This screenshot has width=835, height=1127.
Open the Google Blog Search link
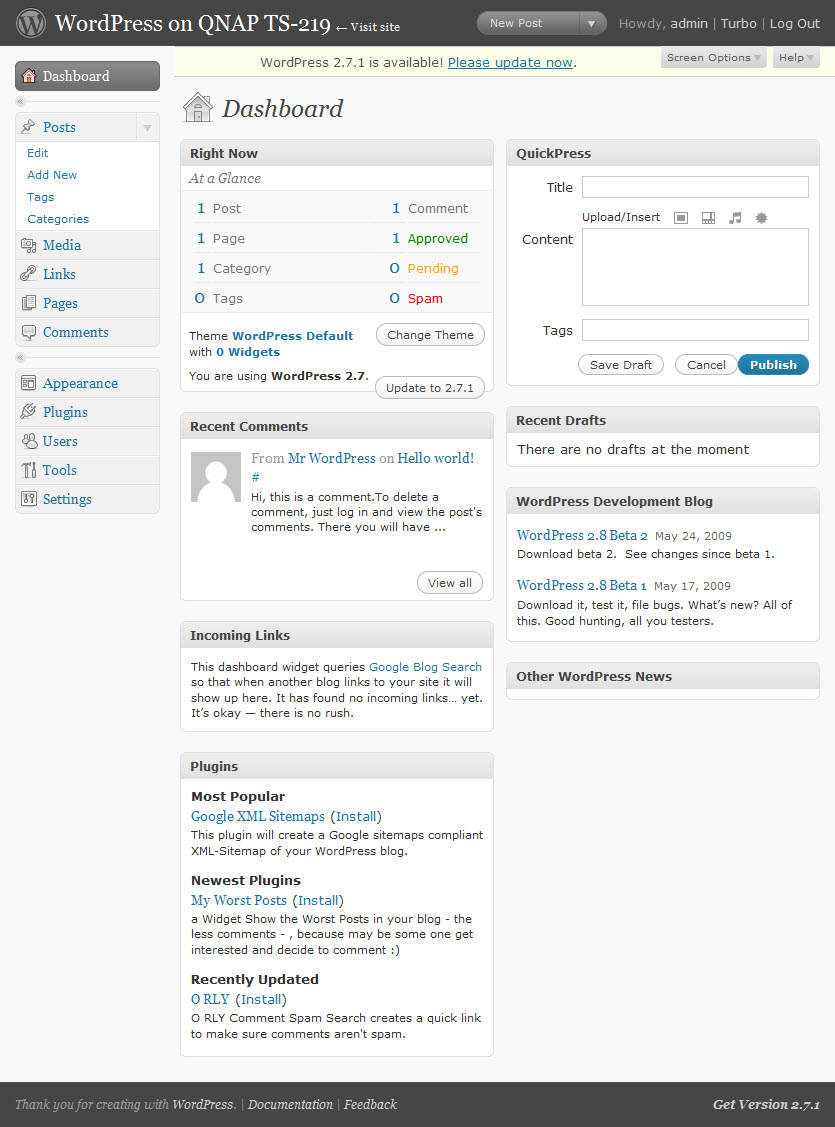425,667
